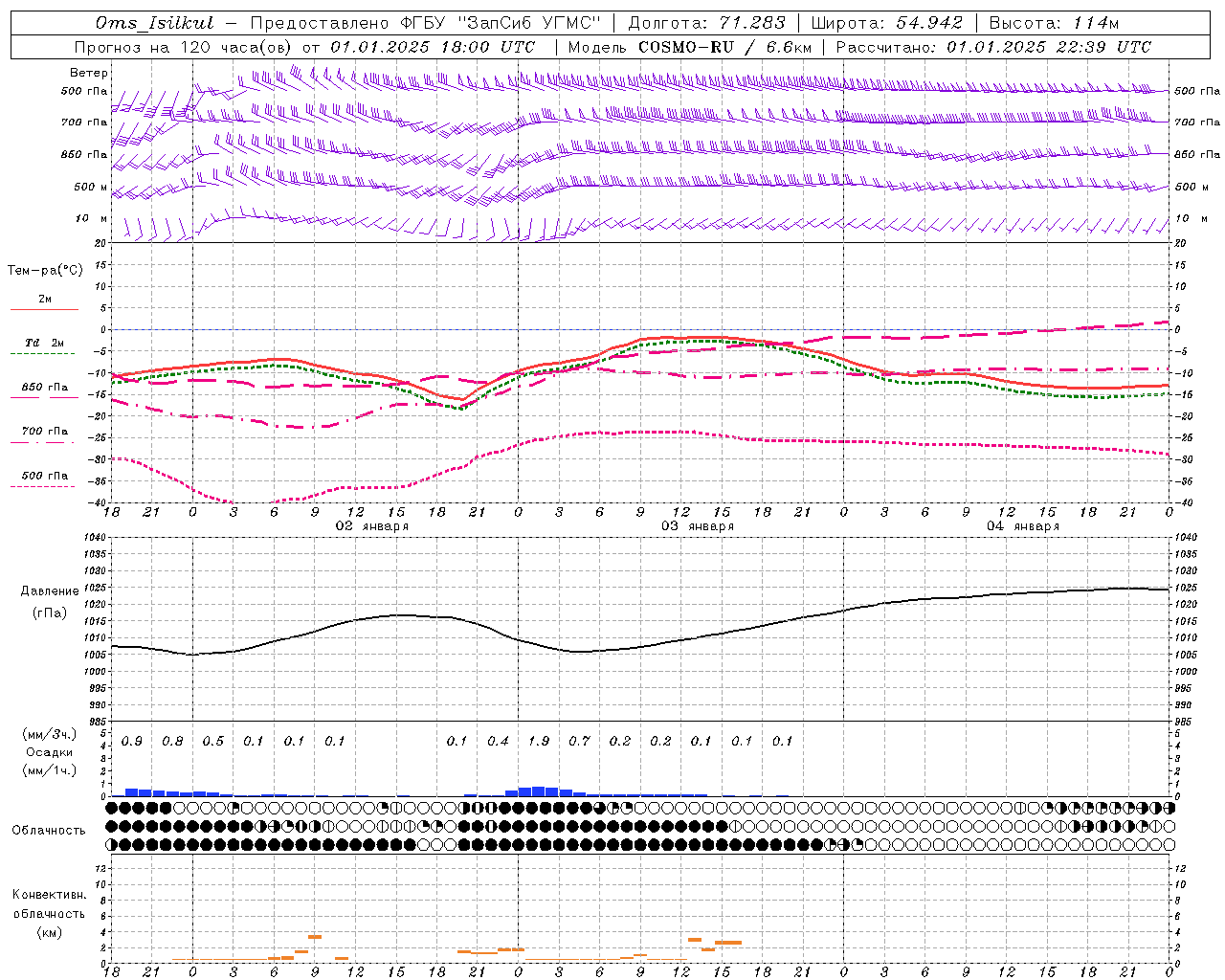Click the Ветер panel label

coord(88,73)
